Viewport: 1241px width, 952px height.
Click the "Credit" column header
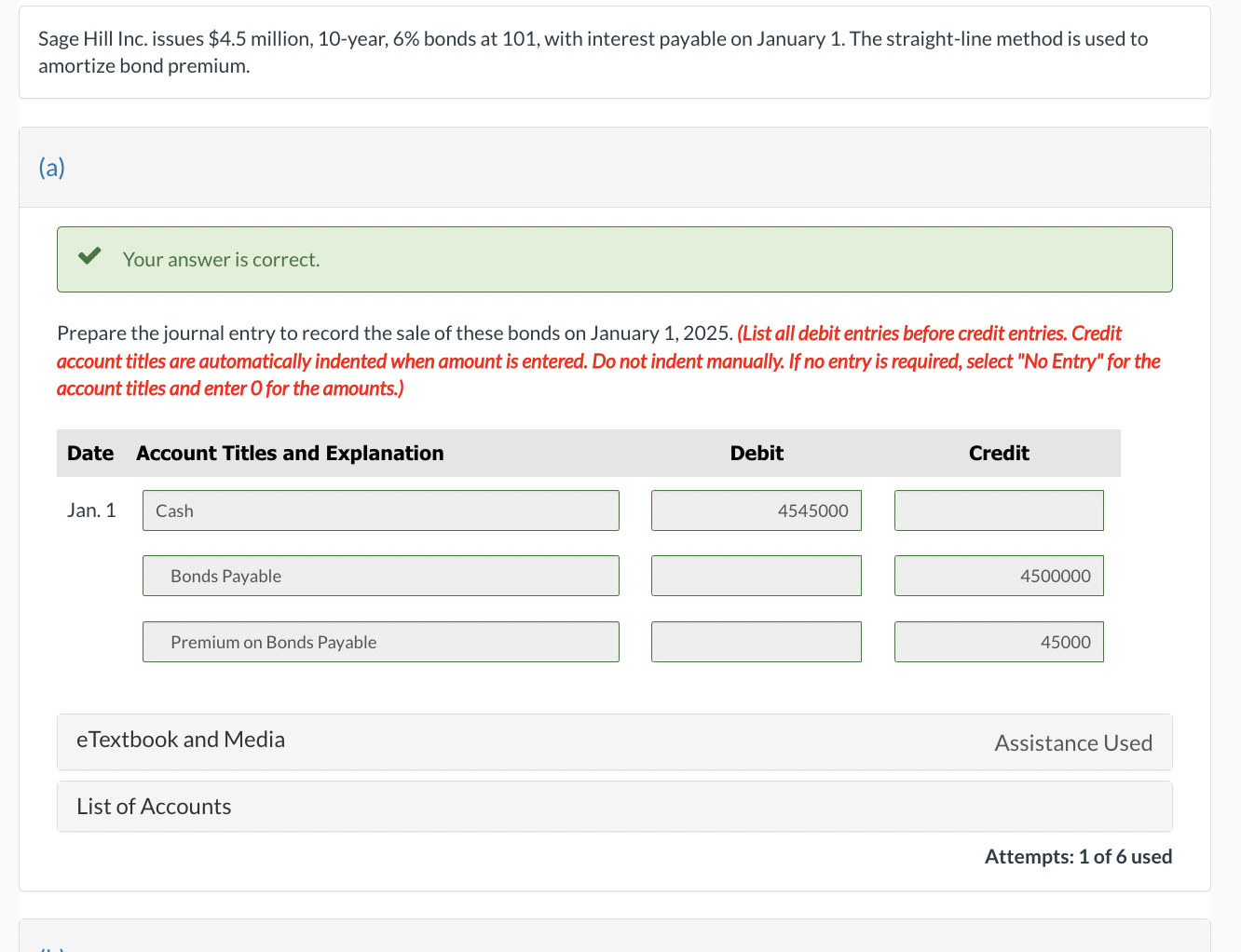coord(999,454)
